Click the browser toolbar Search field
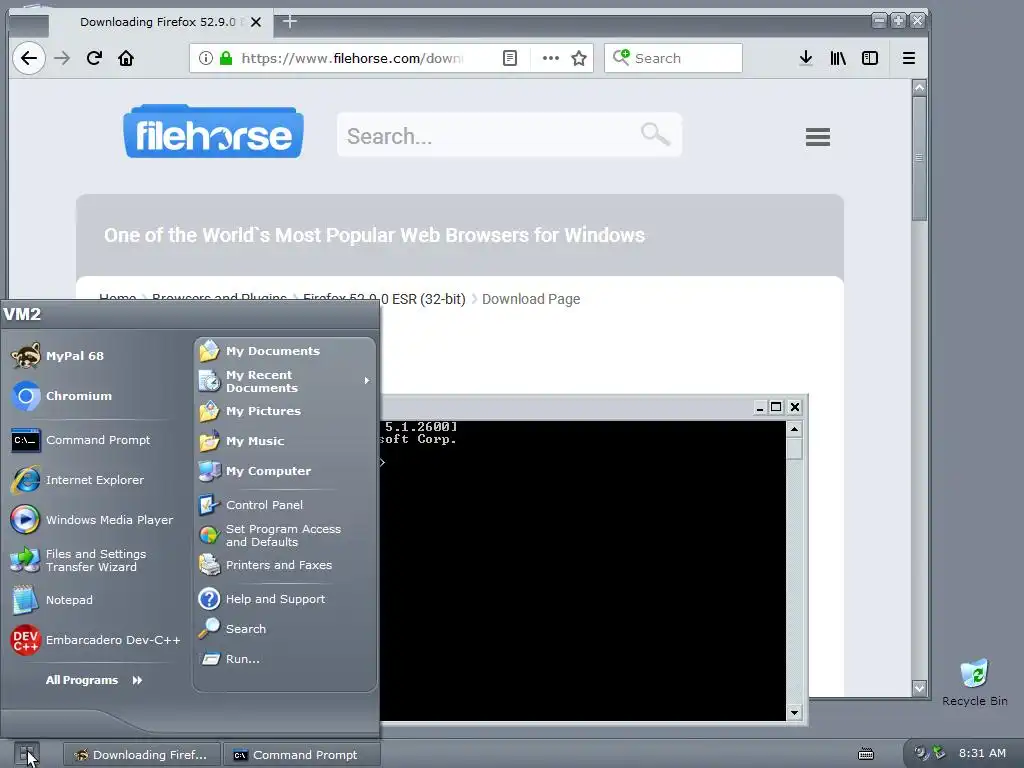Image resolution: width=1024 pixels, height=768 pixels. coord(673,58)
